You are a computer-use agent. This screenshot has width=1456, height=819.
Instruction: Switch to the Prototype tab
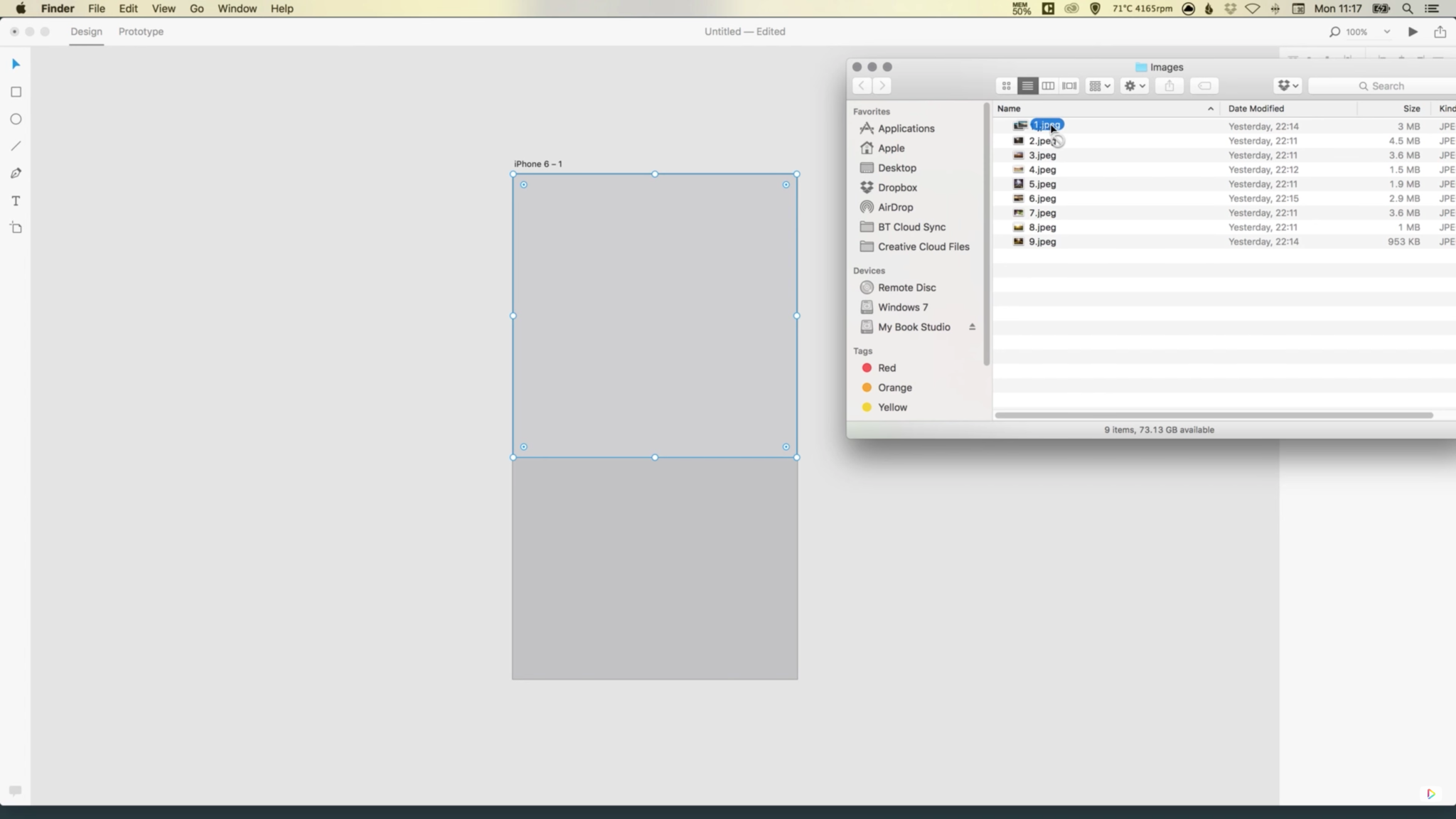click(140, 31)
